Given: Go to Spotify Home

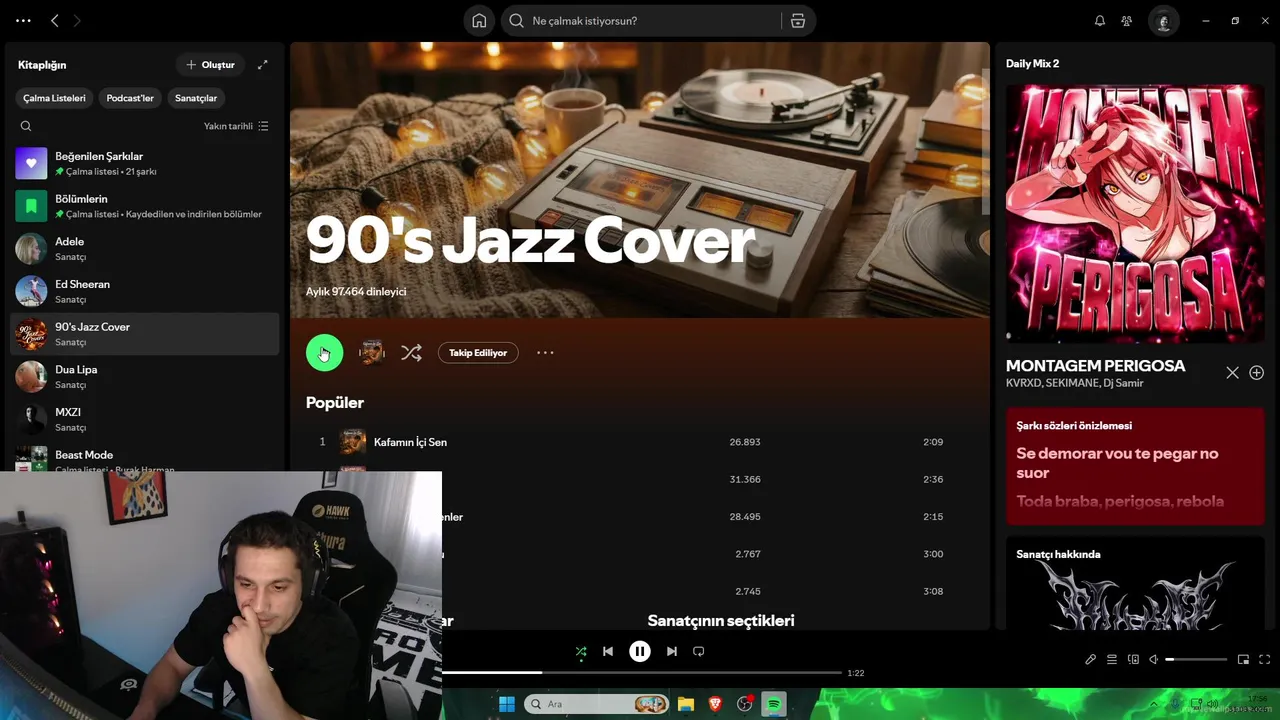Looking at the screenshot, I should coord(479,21).
